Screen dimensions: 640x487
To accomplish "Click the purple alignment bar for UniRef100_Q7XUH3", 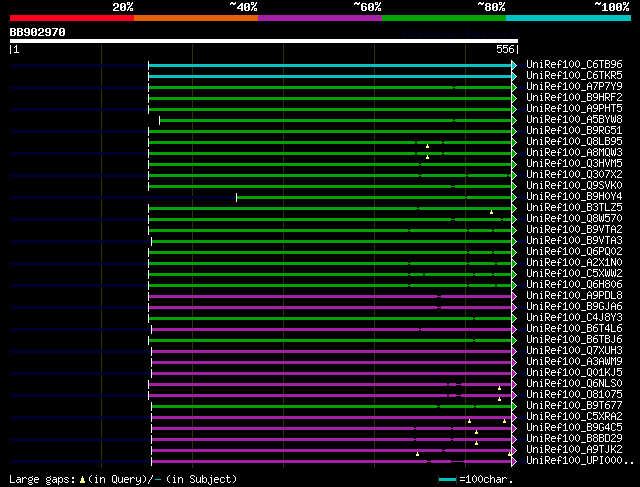I will click(330, 351).
